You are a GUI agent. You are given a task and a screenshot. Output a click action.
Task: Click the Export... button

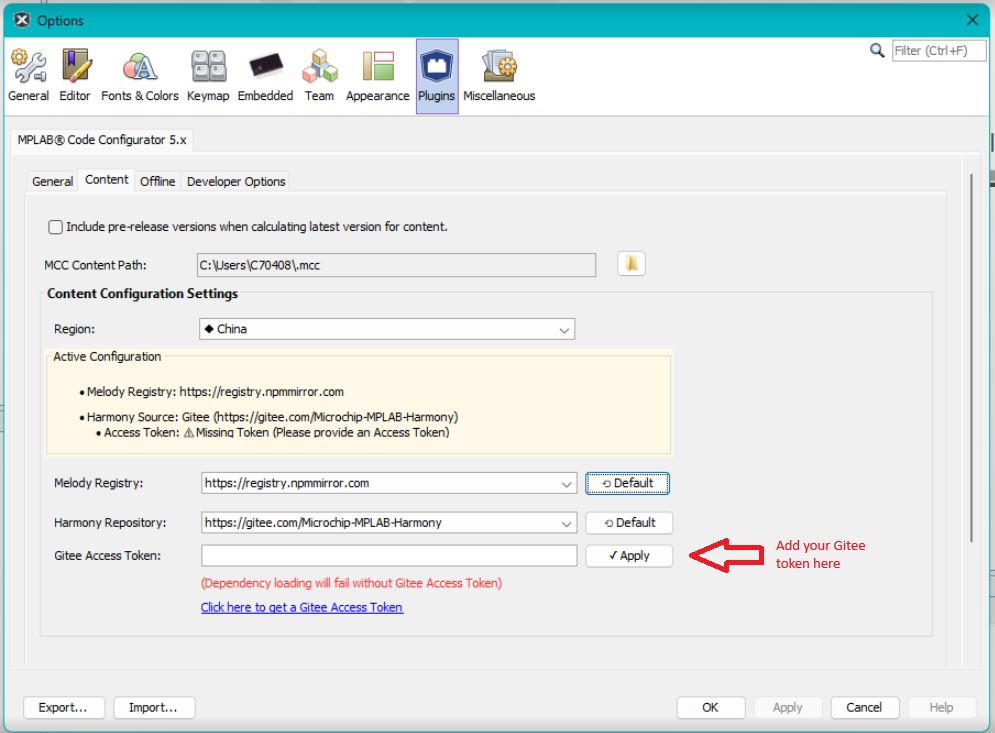63,708
